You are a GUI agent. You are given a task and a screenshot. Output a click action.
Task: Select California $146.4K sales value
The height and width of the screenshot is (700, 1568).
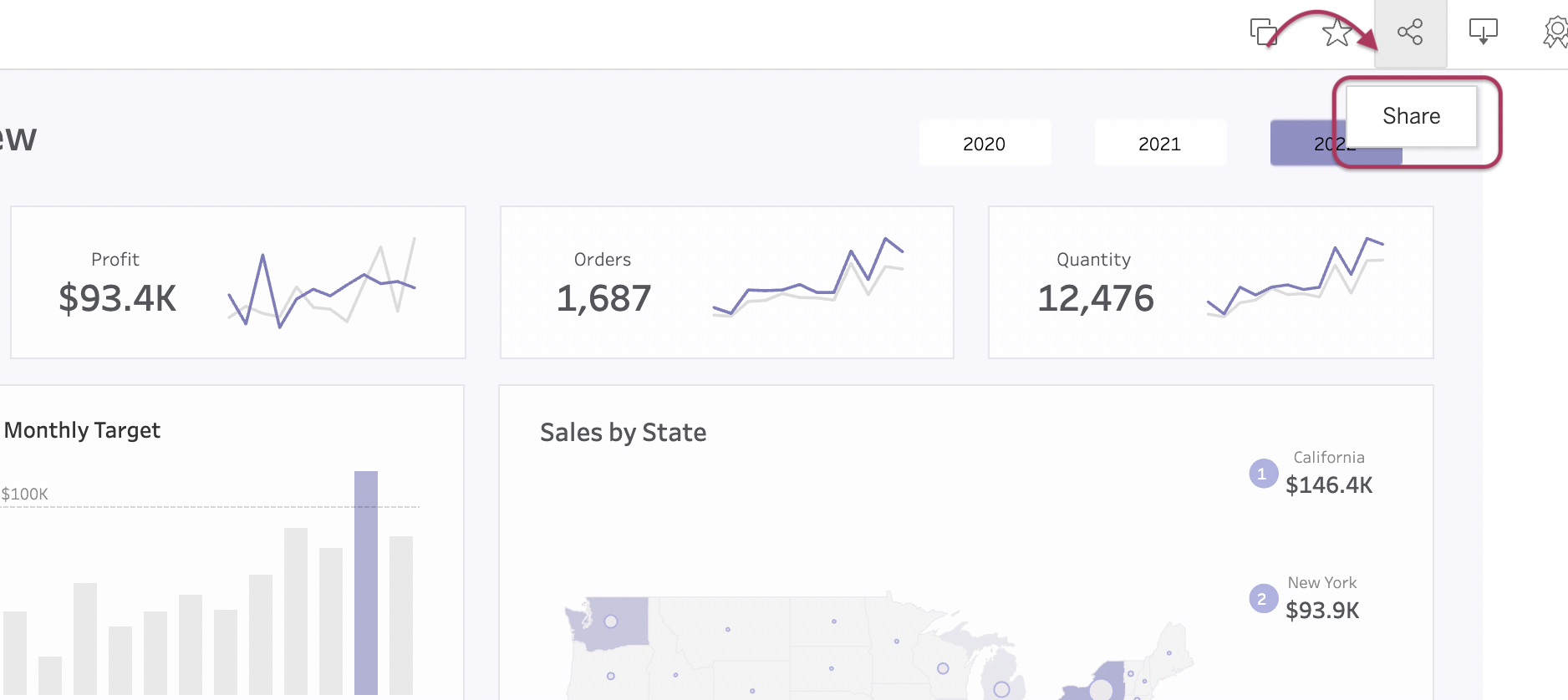click(x=1329, y=485)
